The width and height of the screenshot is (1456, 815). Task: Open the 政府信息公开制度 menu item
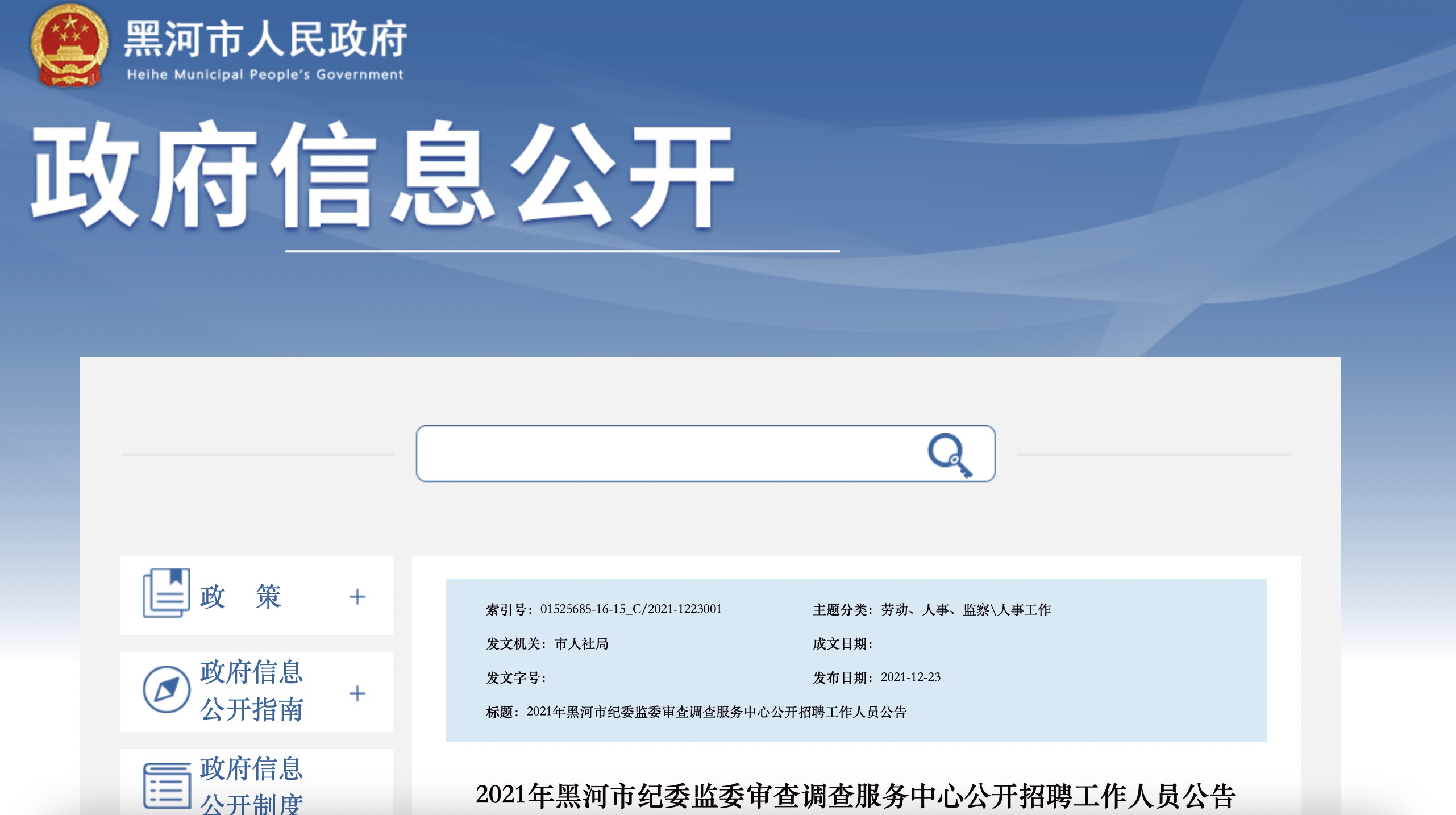click(x=252, y=785)
